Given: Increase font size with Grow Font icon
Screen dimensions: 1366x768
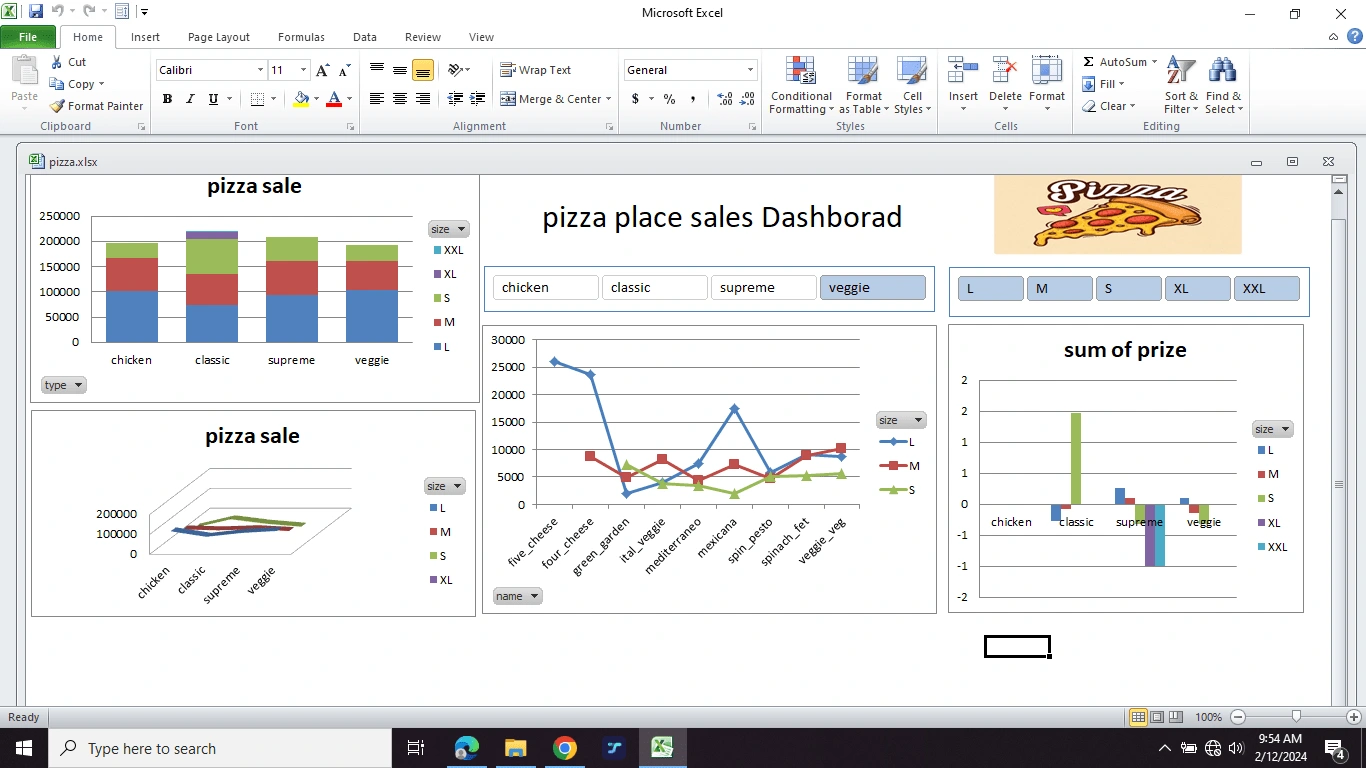Looking at the screenshot, I should tap(322, 70).
